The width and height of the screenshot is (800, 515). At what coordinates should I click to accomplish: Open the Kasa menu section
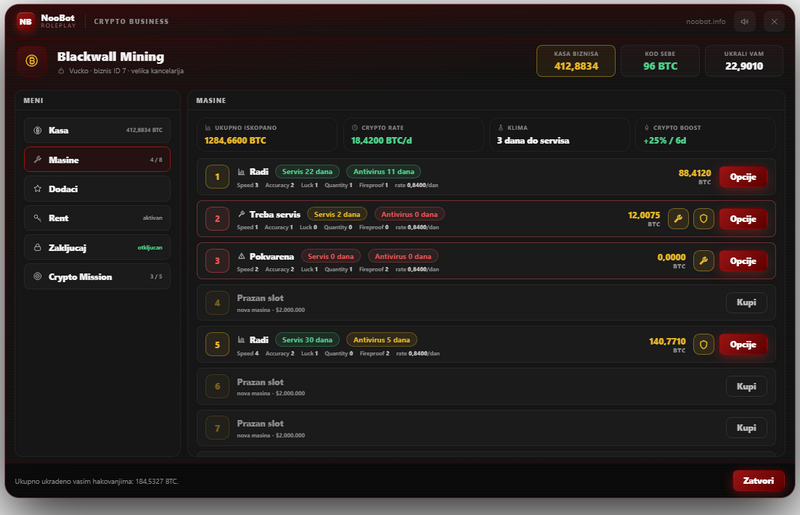[97, 130]
